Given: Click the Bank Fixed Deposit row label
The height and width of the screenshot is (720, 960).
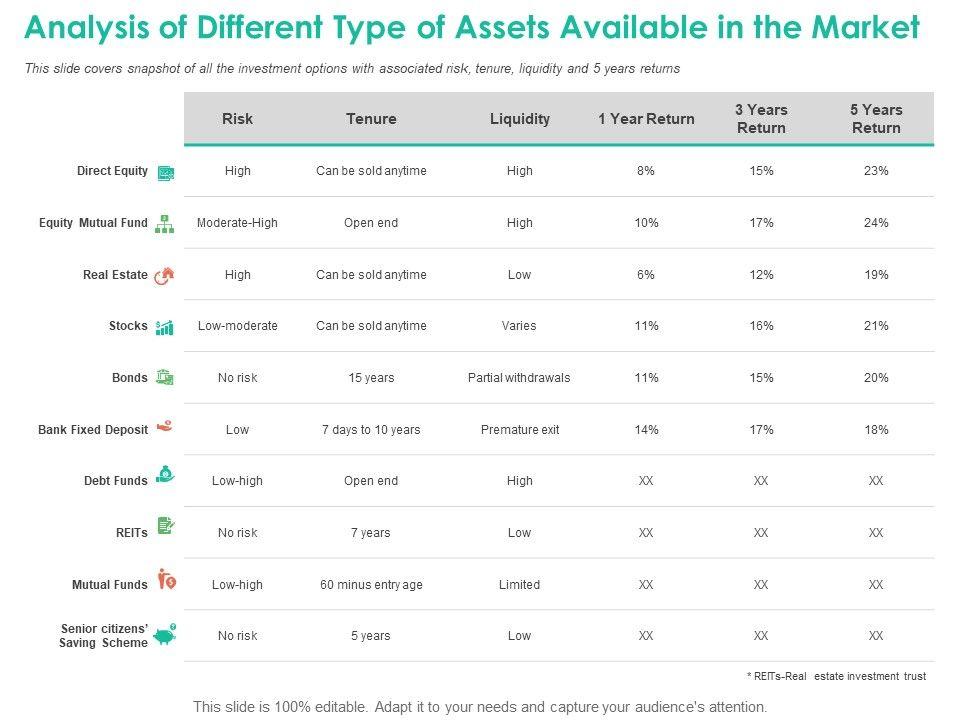Looking at the screenshot, I should [x=93, y=430].
